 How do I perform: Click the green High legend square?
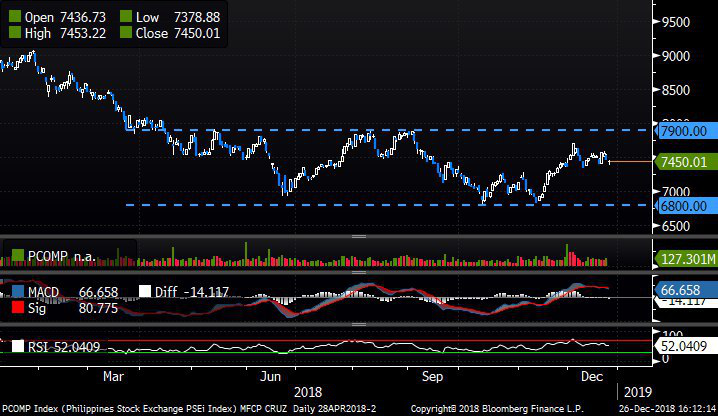[x=14, y=33]
